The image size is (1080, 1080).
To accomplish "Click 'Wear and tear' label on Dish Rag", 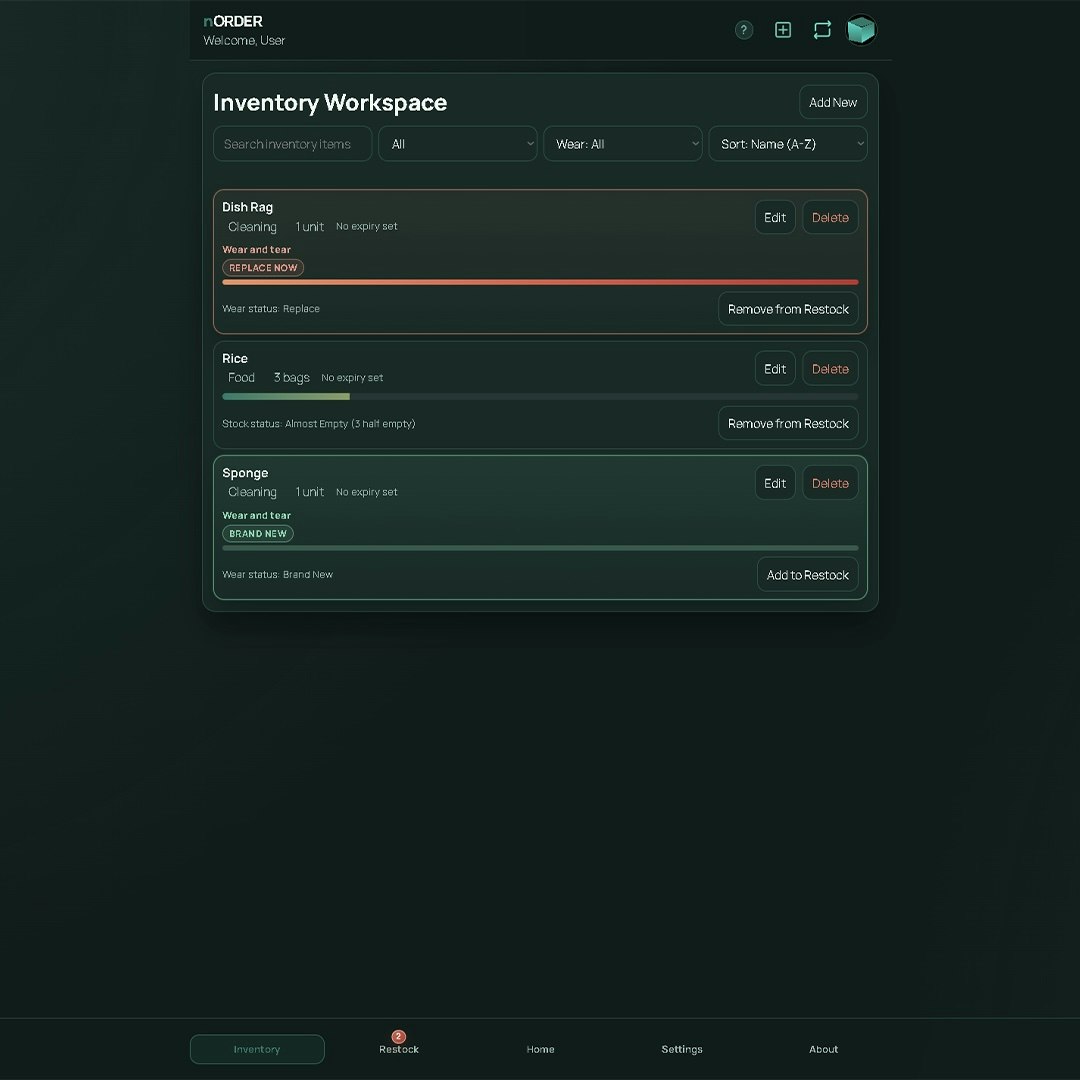I will tap(256, 249).
